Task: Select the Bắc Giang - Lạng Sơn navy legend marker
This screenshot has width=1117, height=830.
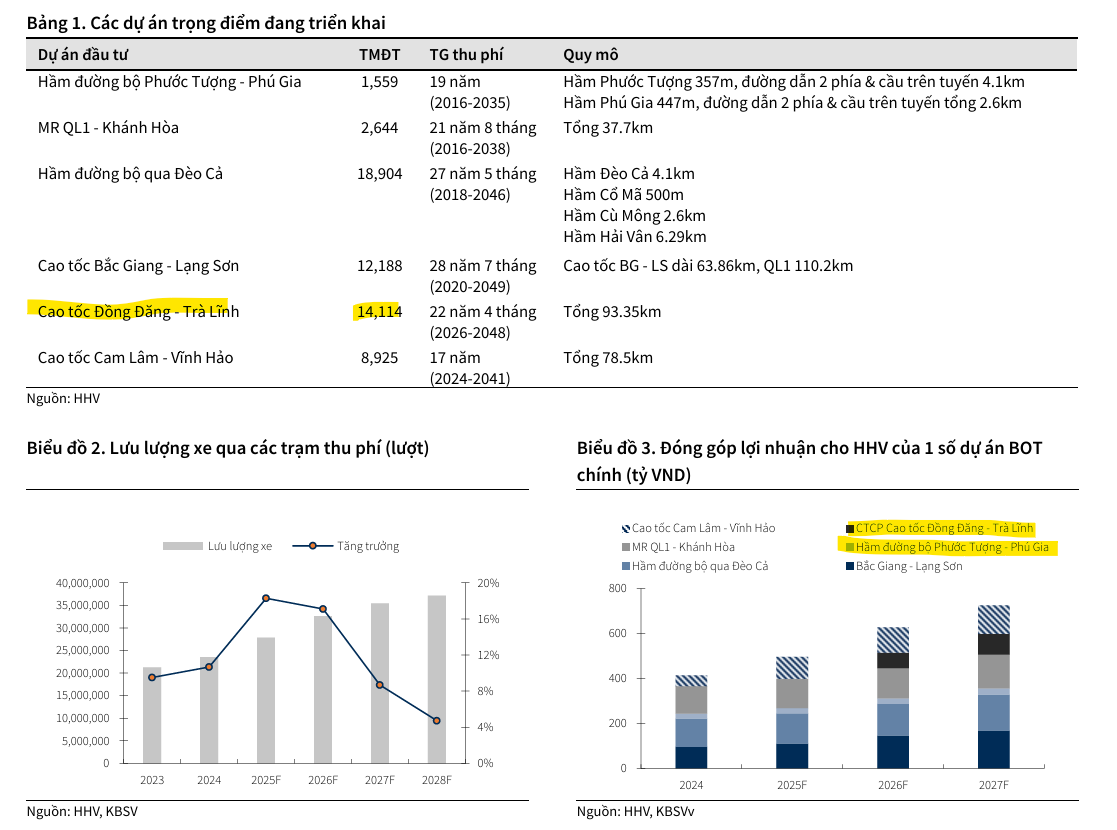Action: (x=849, y=566)
